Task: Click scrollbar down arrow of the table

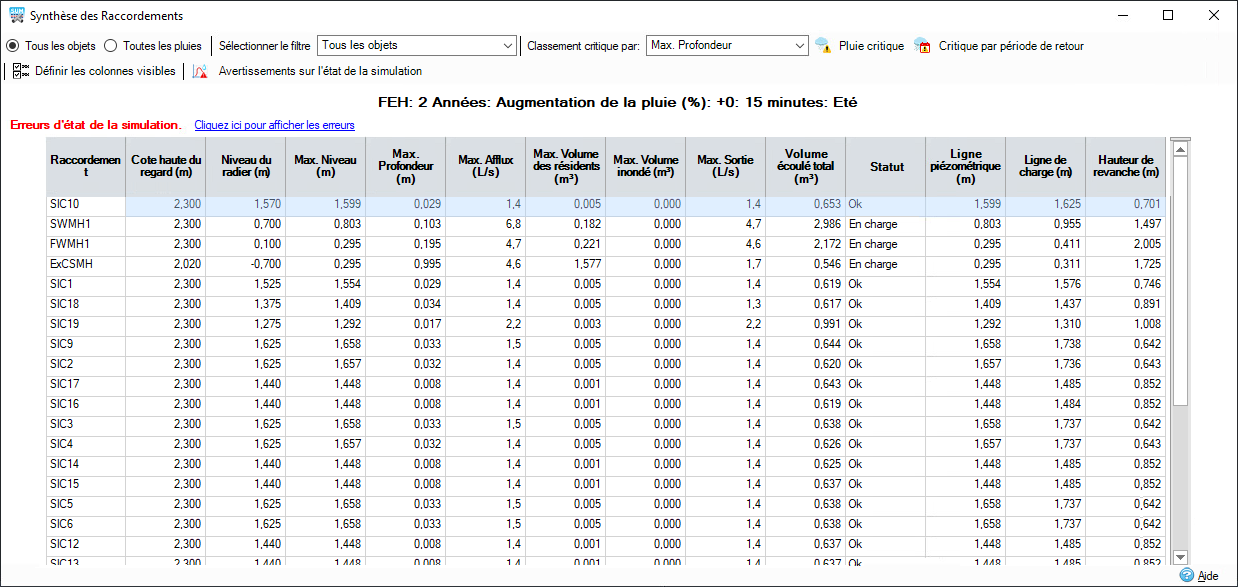Action: 1180,557
